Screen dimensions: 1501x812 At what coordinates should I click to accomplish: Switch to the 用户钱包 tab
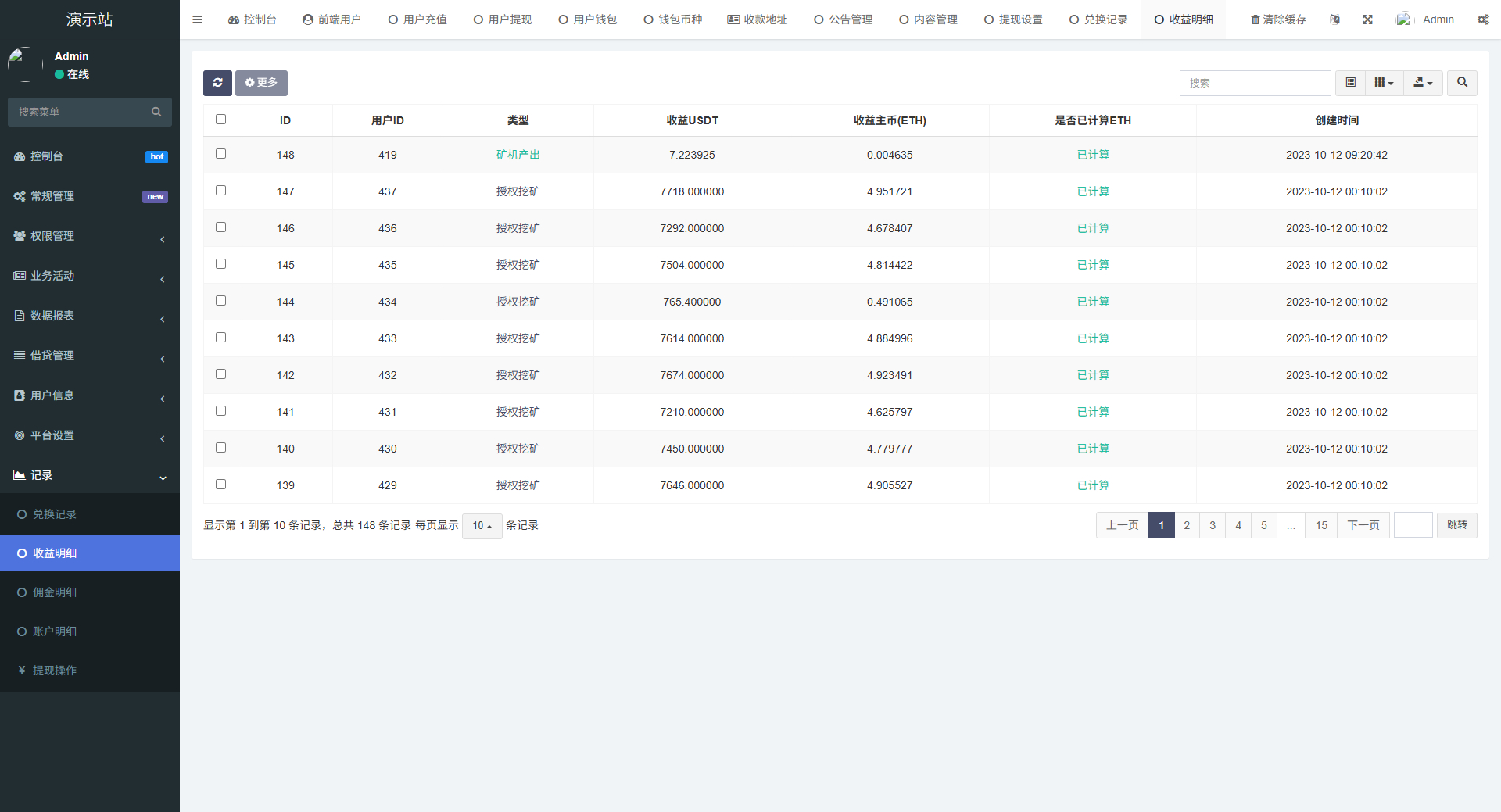(x=587, y=20)
